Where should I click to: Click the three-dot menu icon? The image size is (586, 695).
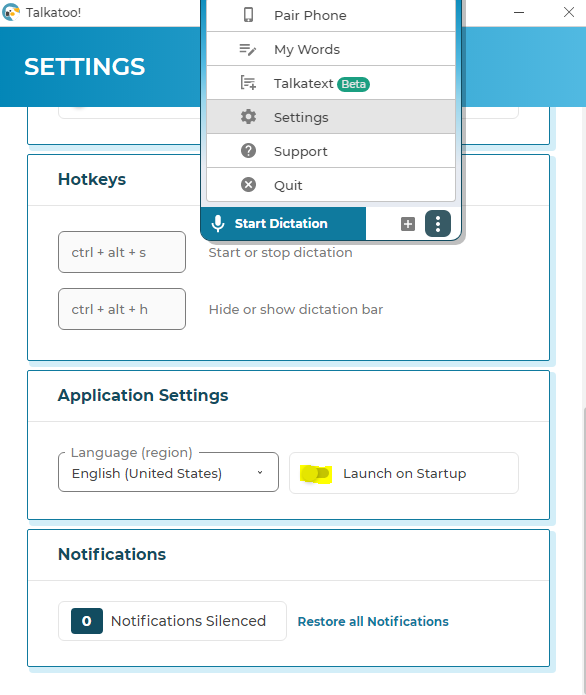(x=438, y=223)
